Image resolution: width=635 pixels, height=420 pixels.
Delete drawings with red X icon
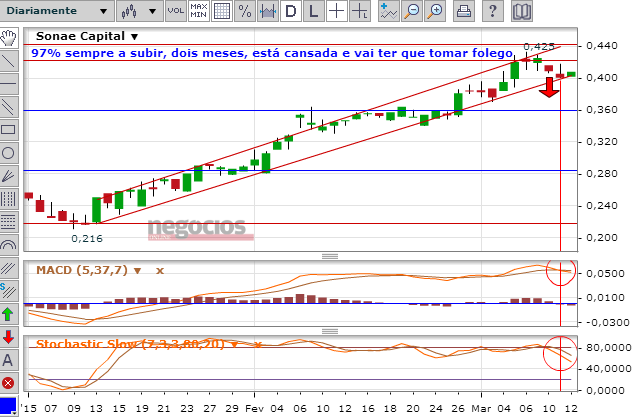pyautogui.click(x=9, y=383)
